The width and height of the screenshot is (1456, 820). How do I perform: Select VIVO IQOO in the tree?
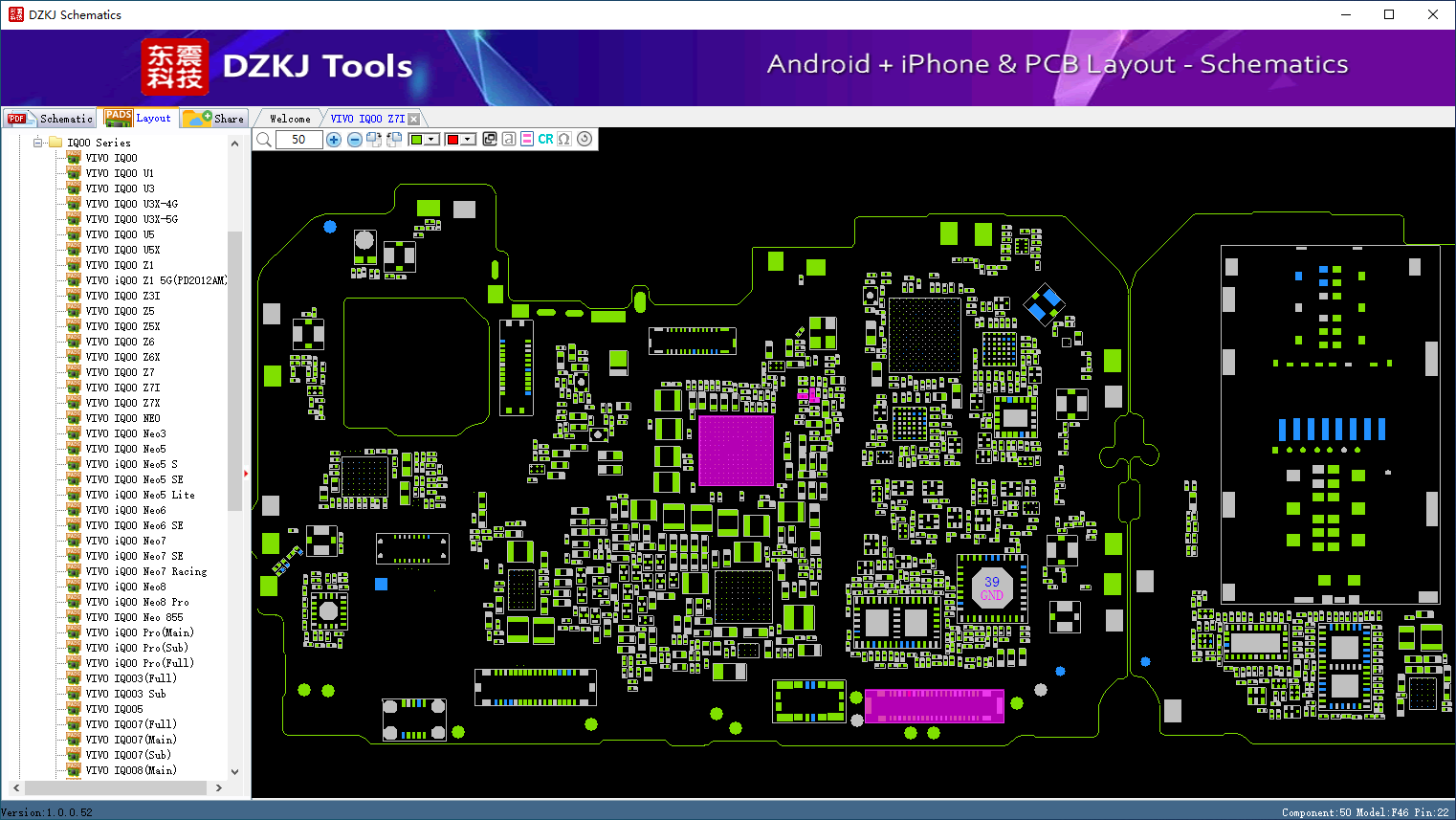click(111, 158)
